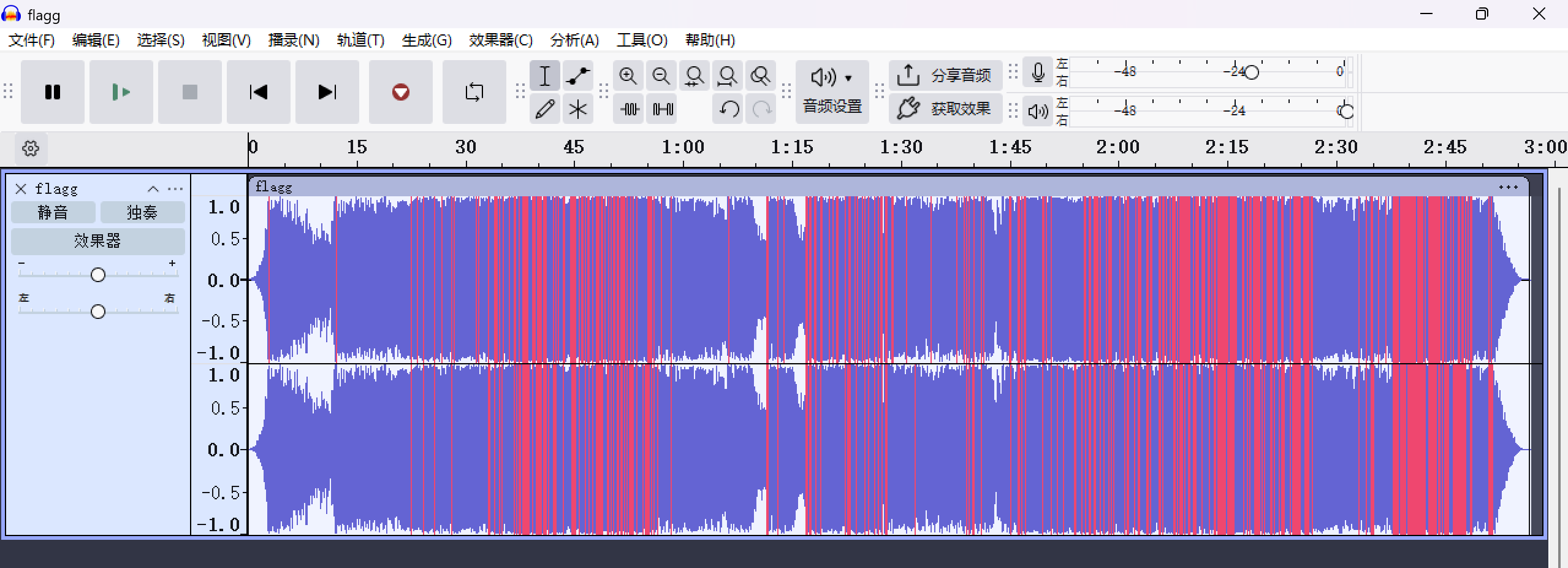Open the track 效果器 effects button
Screen dimensions: 1568x568
[97, 240]
